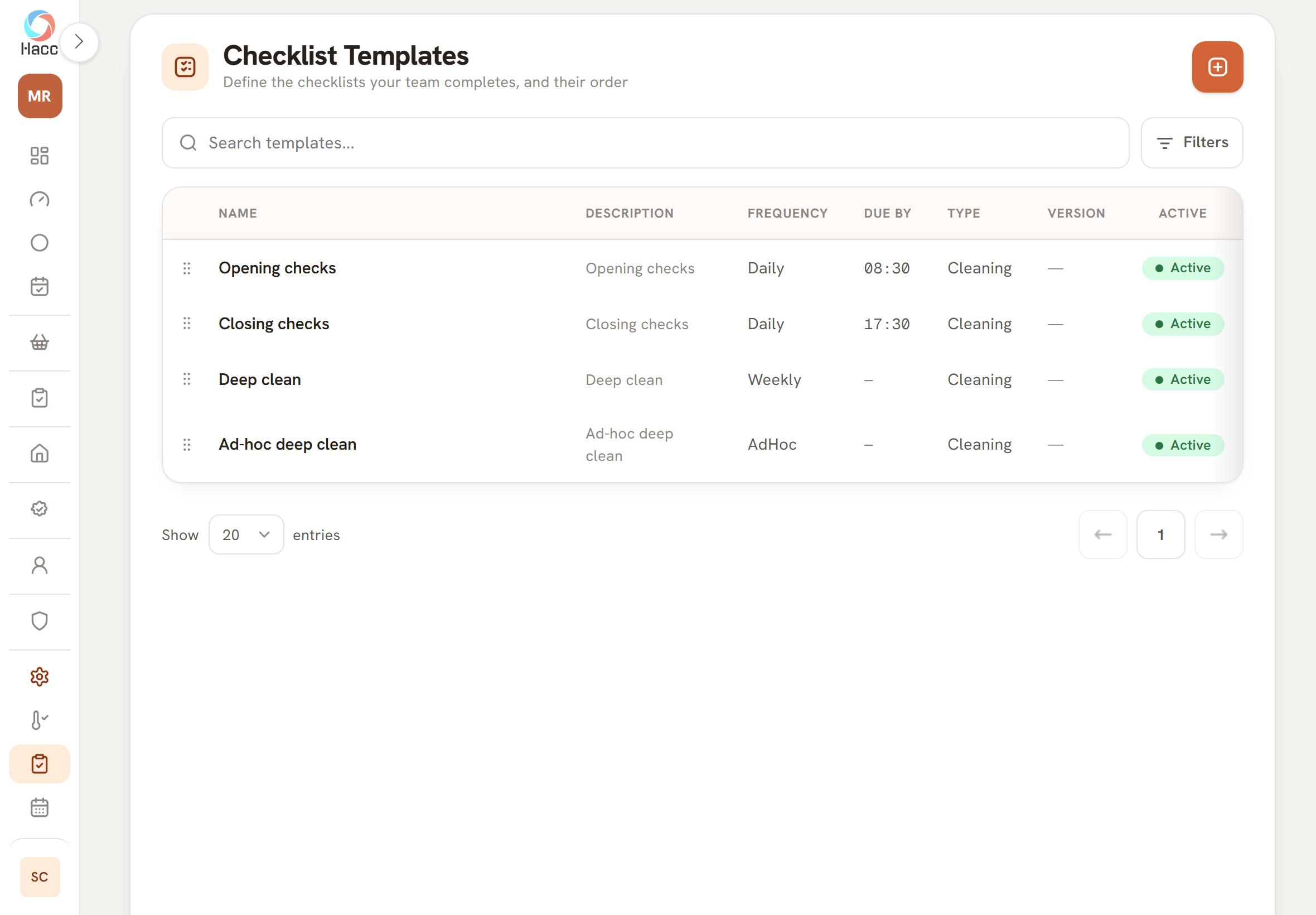Open the shopping basket icon in sidebar
The width and height of the screenshot is (1316, 915).
(x=40, y=342)
